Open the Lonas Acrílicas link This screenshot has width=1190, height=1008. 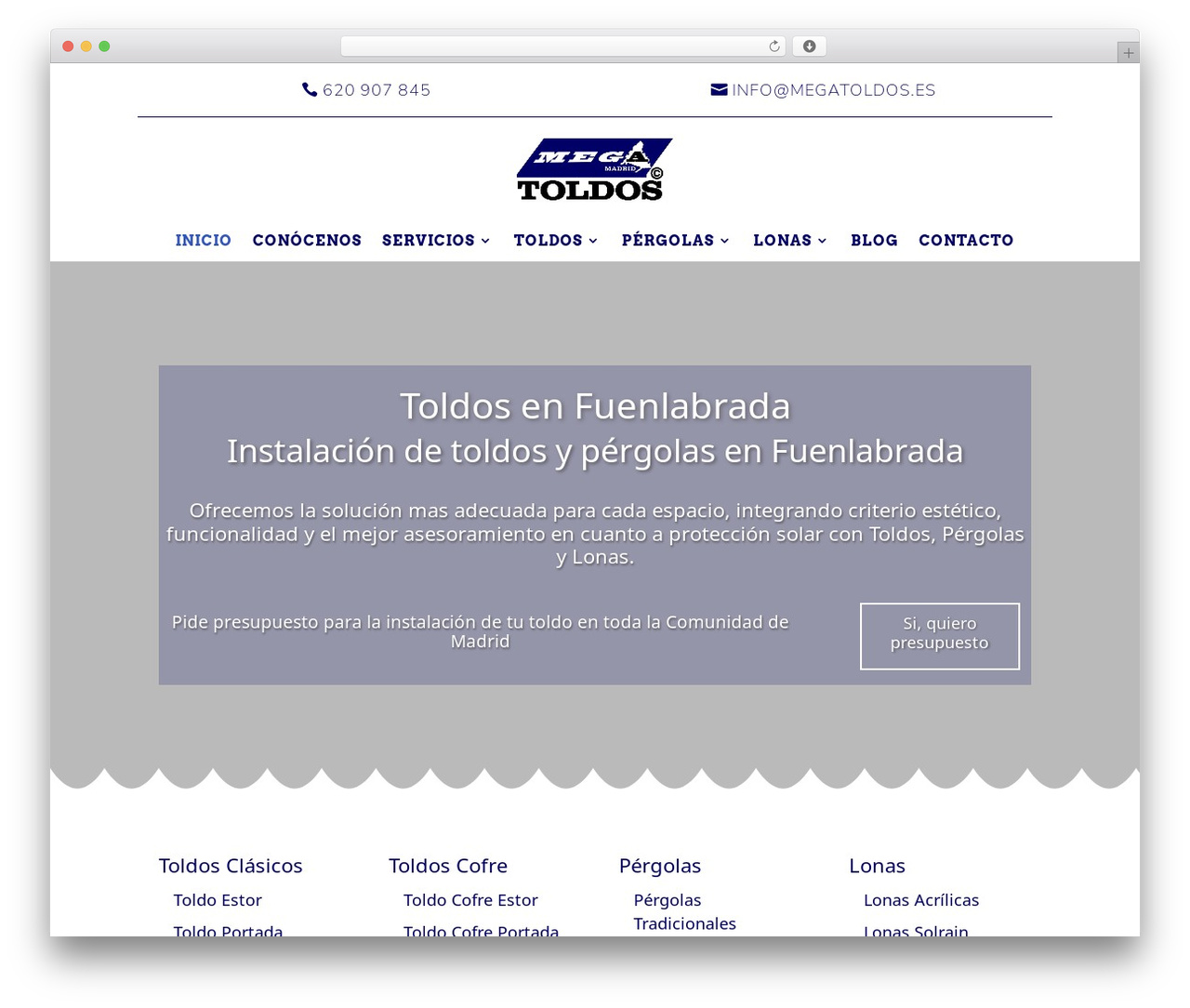tap(921, 900)
